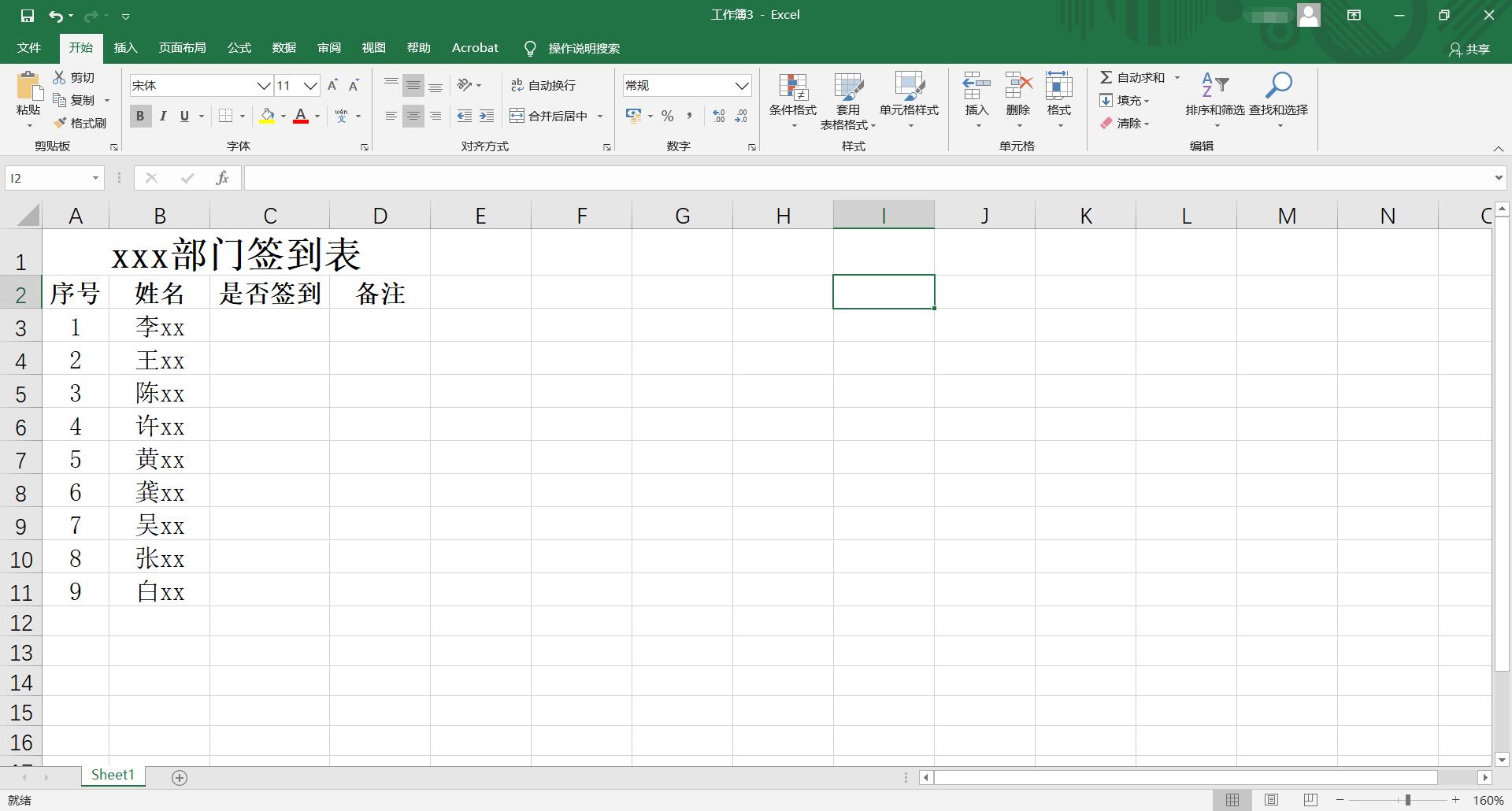Click the Add New Sheet plus icon
1512x811 pixels.
coord(180,778)
